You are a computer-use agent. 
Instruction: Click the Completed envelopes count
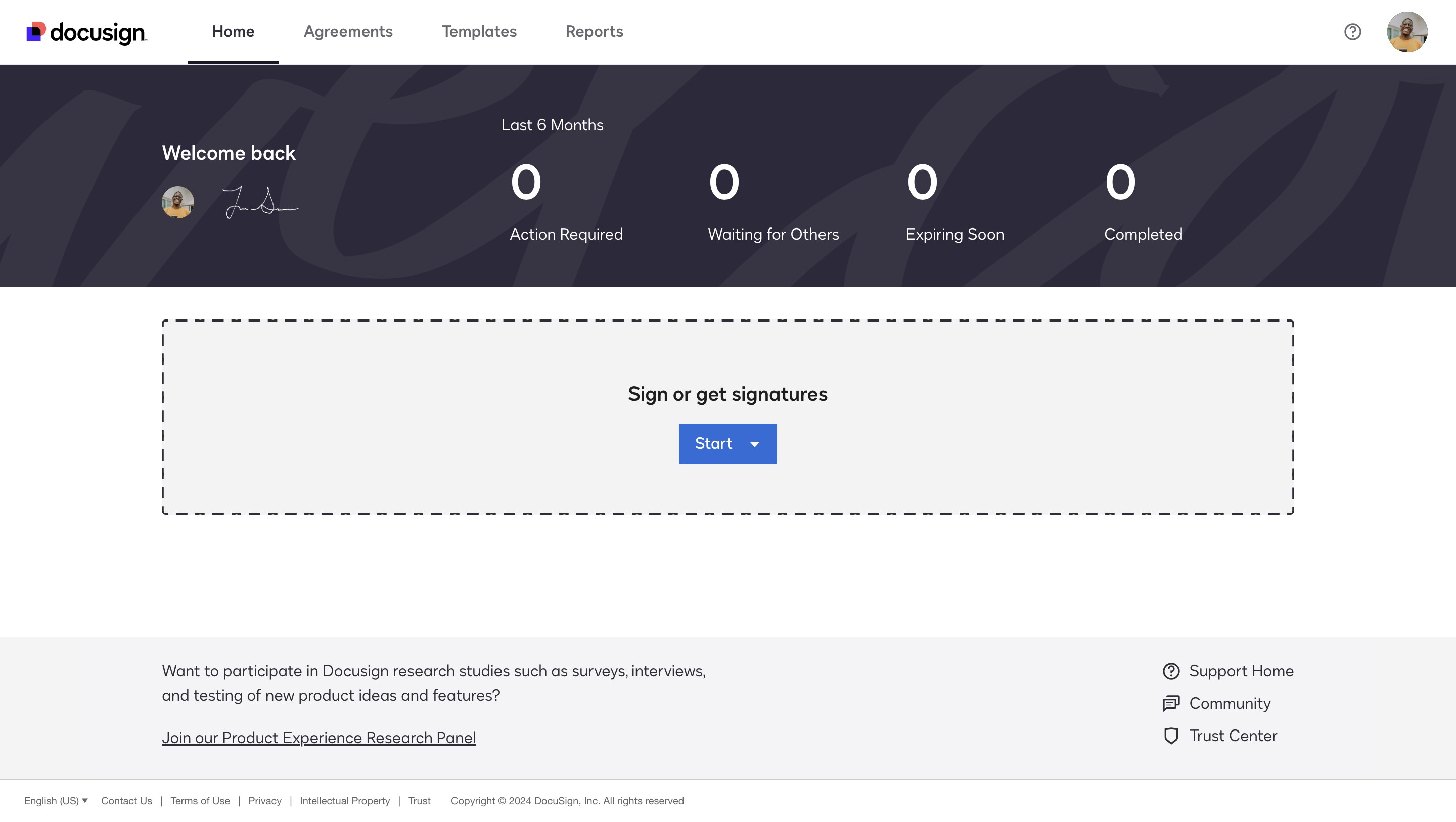[x=1120, y=182]
